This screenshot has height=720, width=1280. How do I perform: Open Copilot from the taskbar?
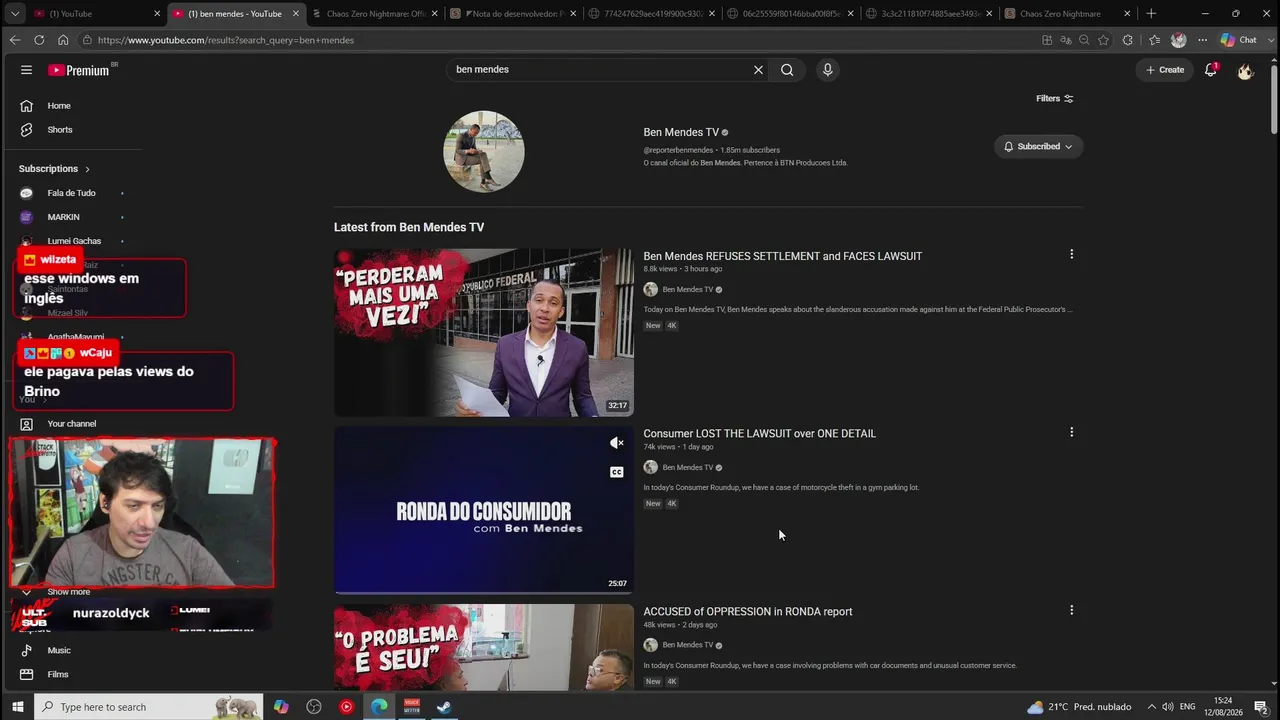281,707
